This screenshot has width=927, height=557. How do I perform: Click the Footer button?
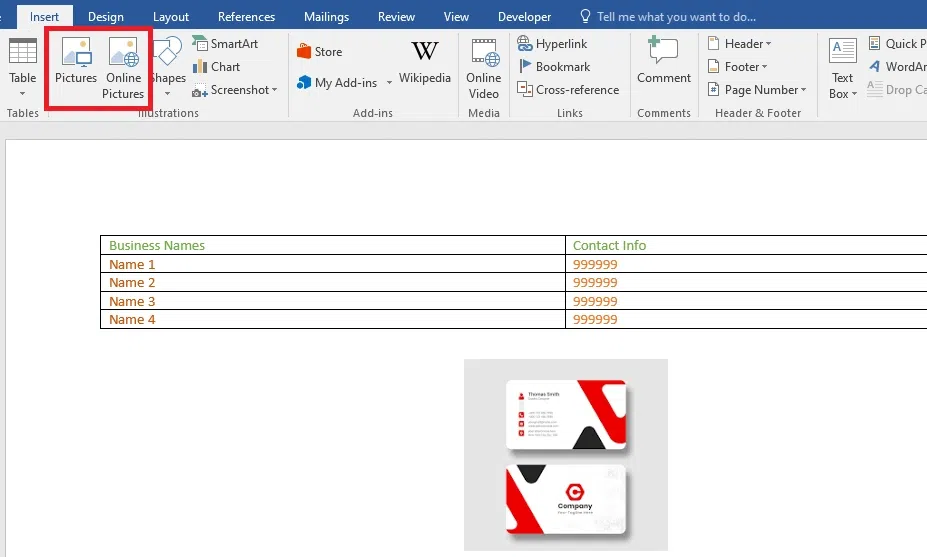[737, 67]
